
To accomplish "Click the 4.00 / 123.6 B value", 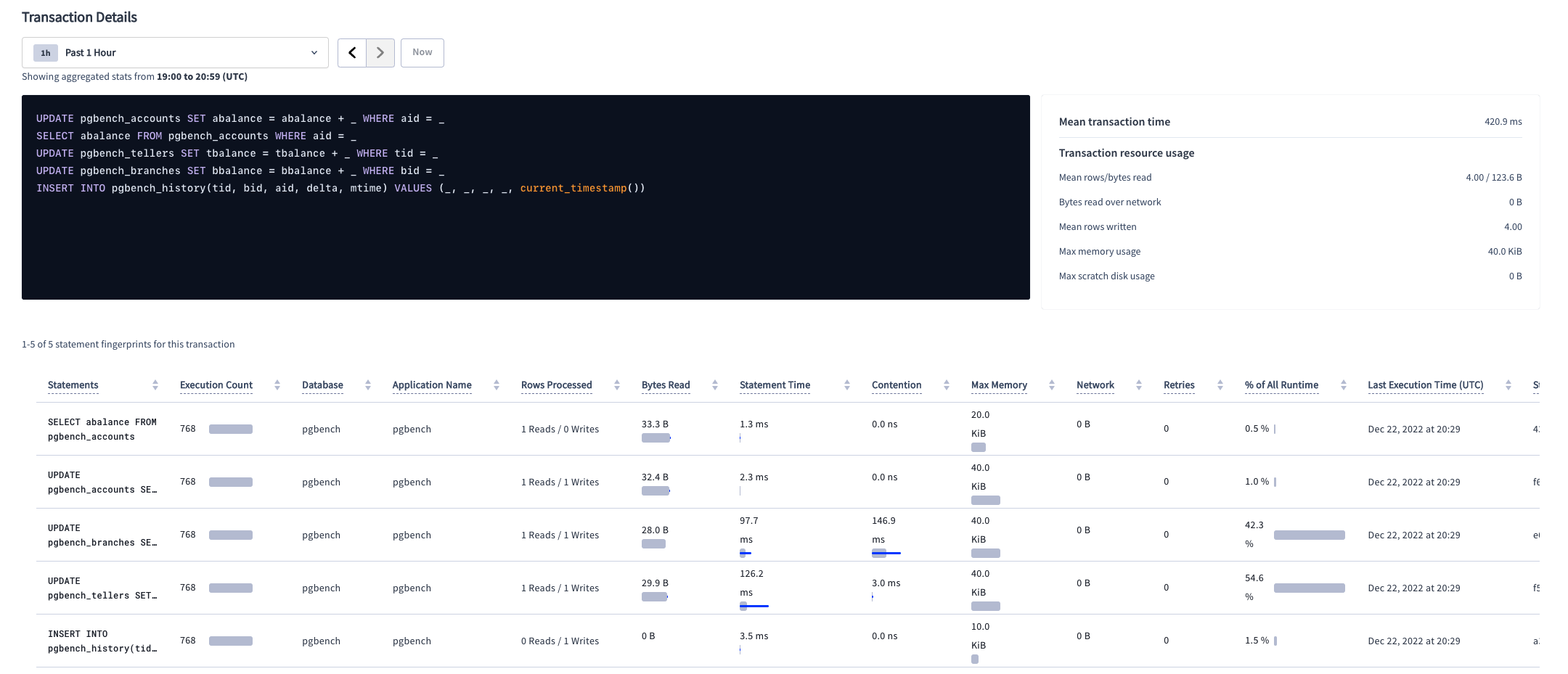I will pos(1493,178).
